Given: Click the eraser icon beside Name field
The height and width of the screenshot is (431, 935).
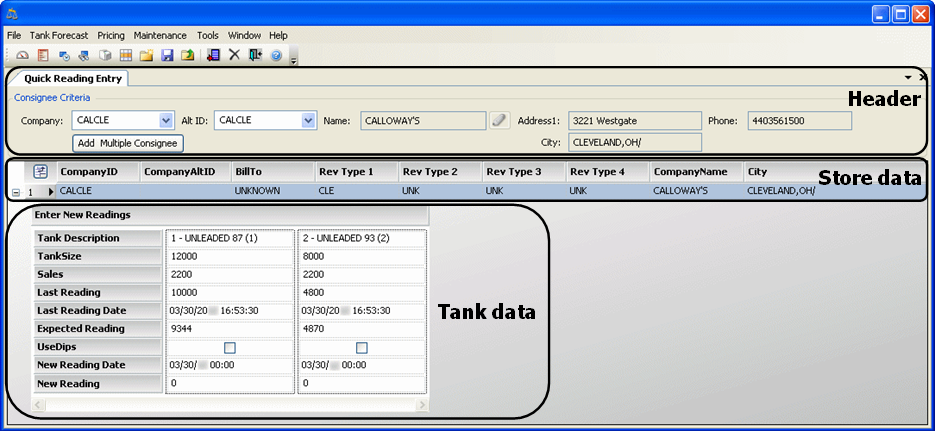Looking at the screenshot, I should click(500, 120).
